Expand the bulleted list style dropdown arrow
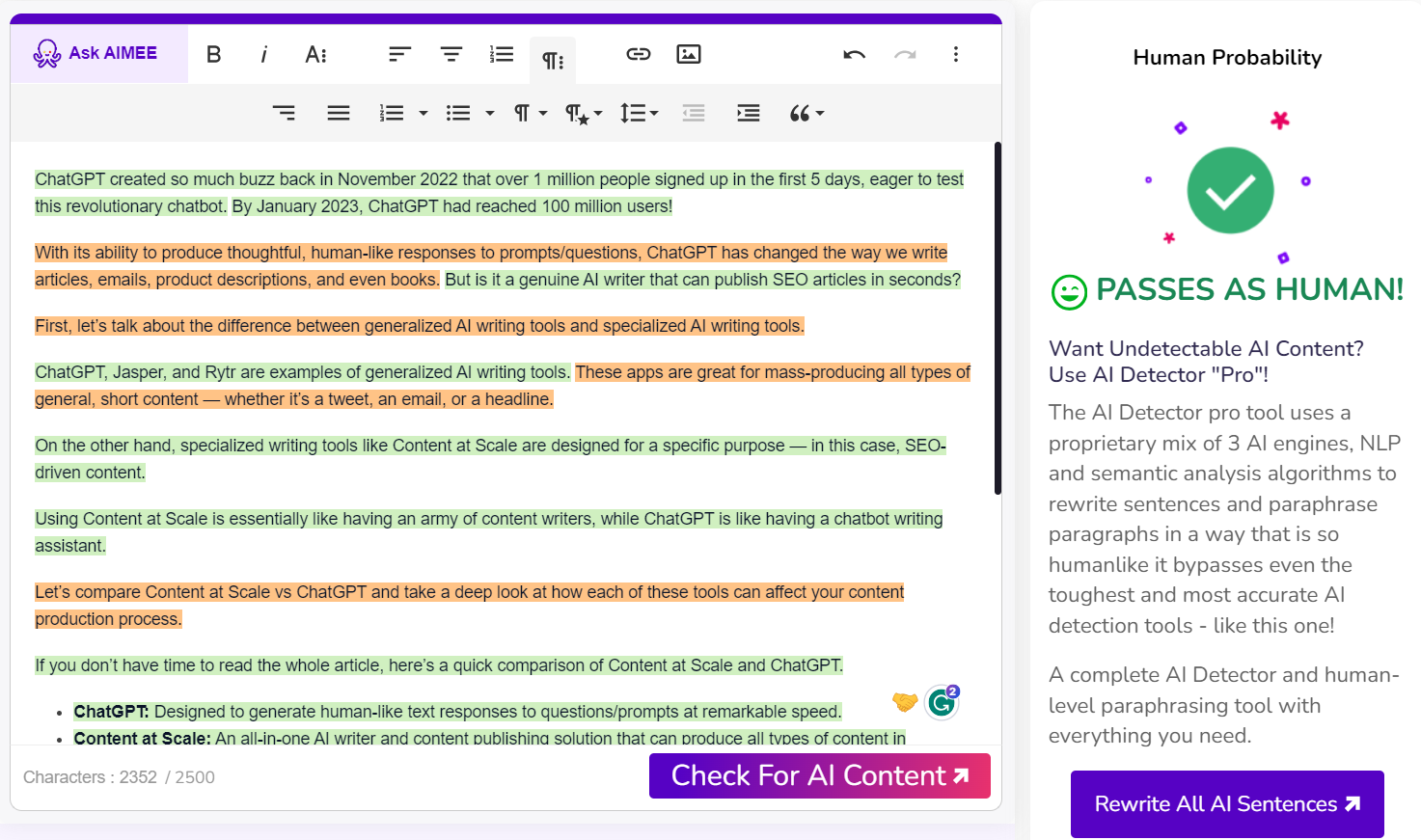The image size is (1421, 840). [x=490, y=114]
